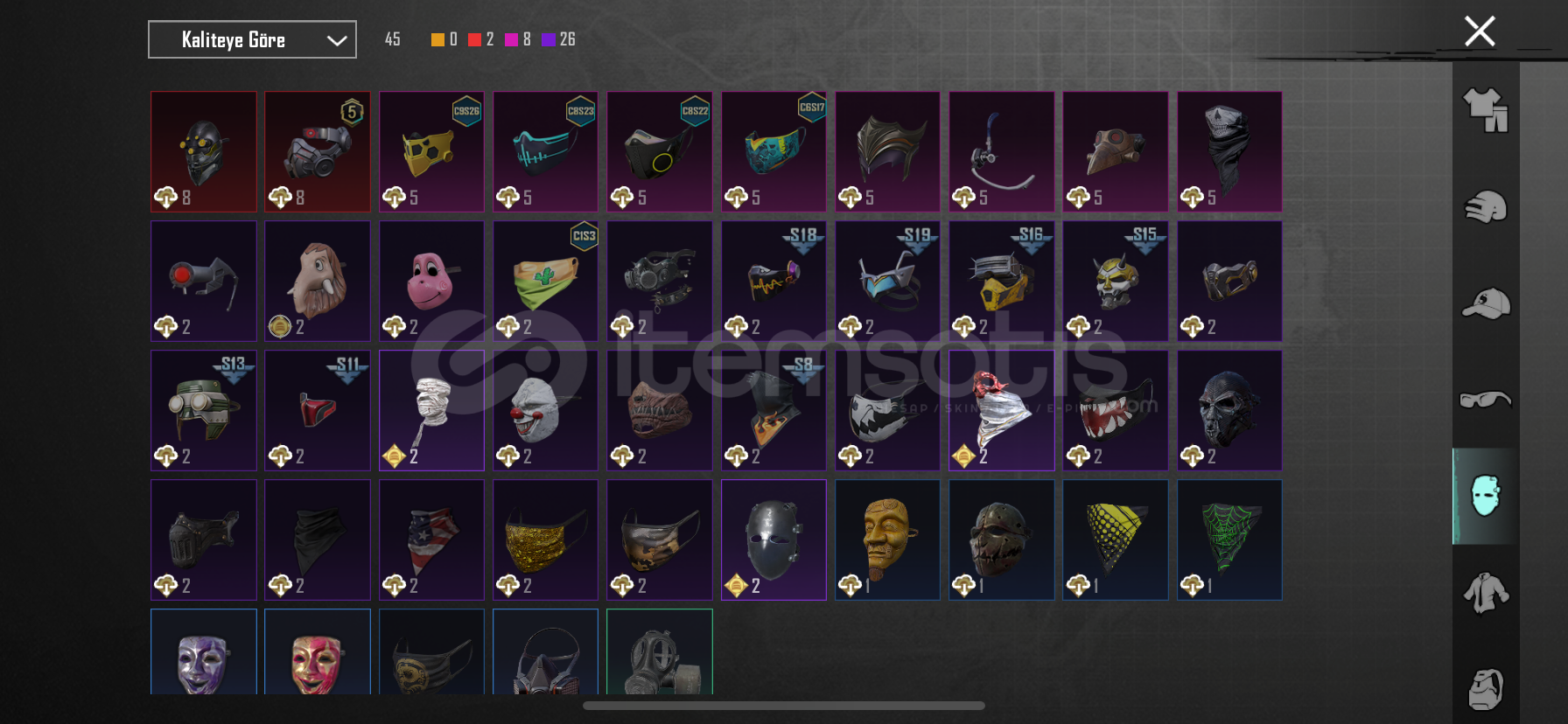Image resolution: width=1568 pixels, height=724 pixels.
Task: Open the outfit sets category icon
Action: (x=1486, y=110)
